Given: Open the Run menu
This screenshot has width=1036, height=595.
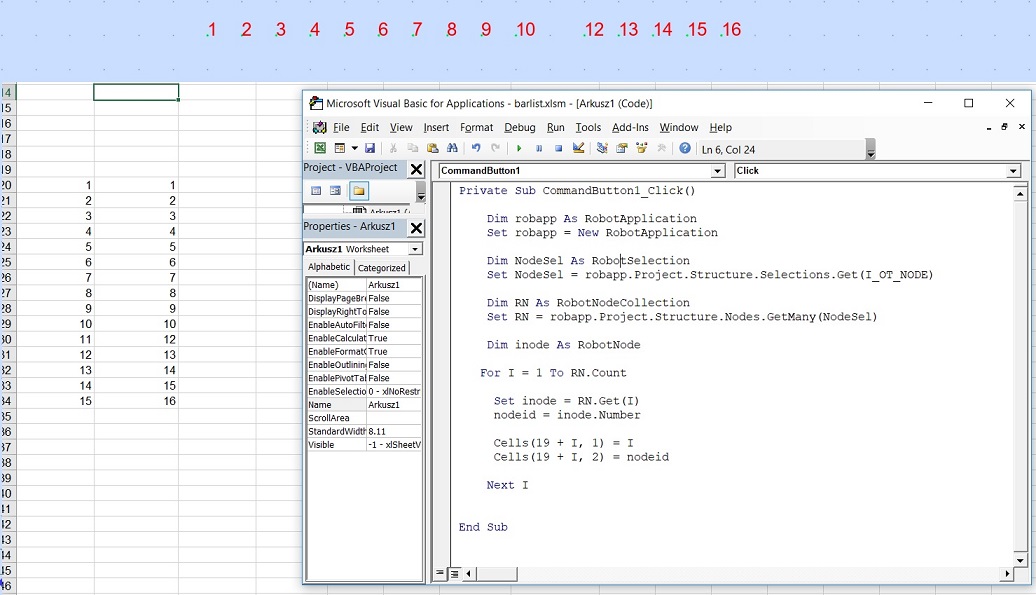Looking at the screenshot, I should click(x=556, y=127).
